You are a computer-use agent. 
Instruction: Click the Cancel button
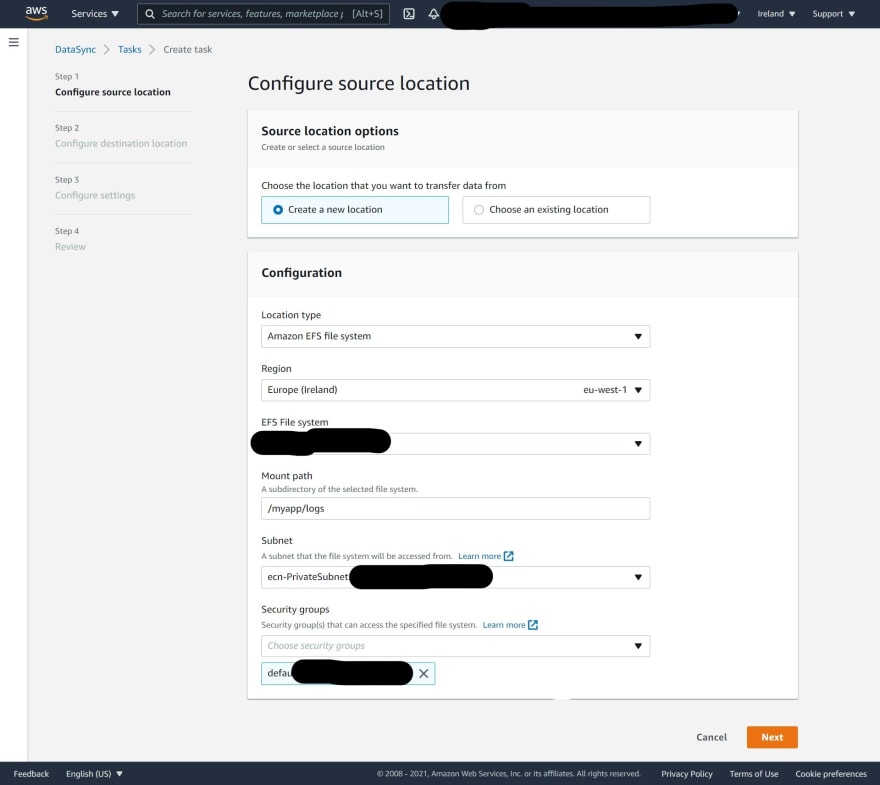(711, 737)
